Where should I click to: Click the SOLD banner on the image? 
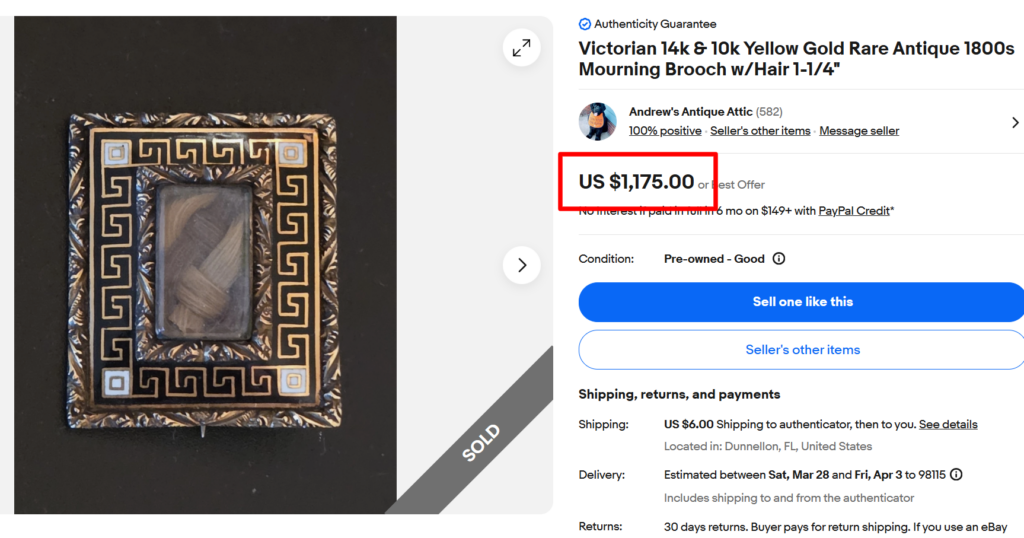[x=481, y=443]
